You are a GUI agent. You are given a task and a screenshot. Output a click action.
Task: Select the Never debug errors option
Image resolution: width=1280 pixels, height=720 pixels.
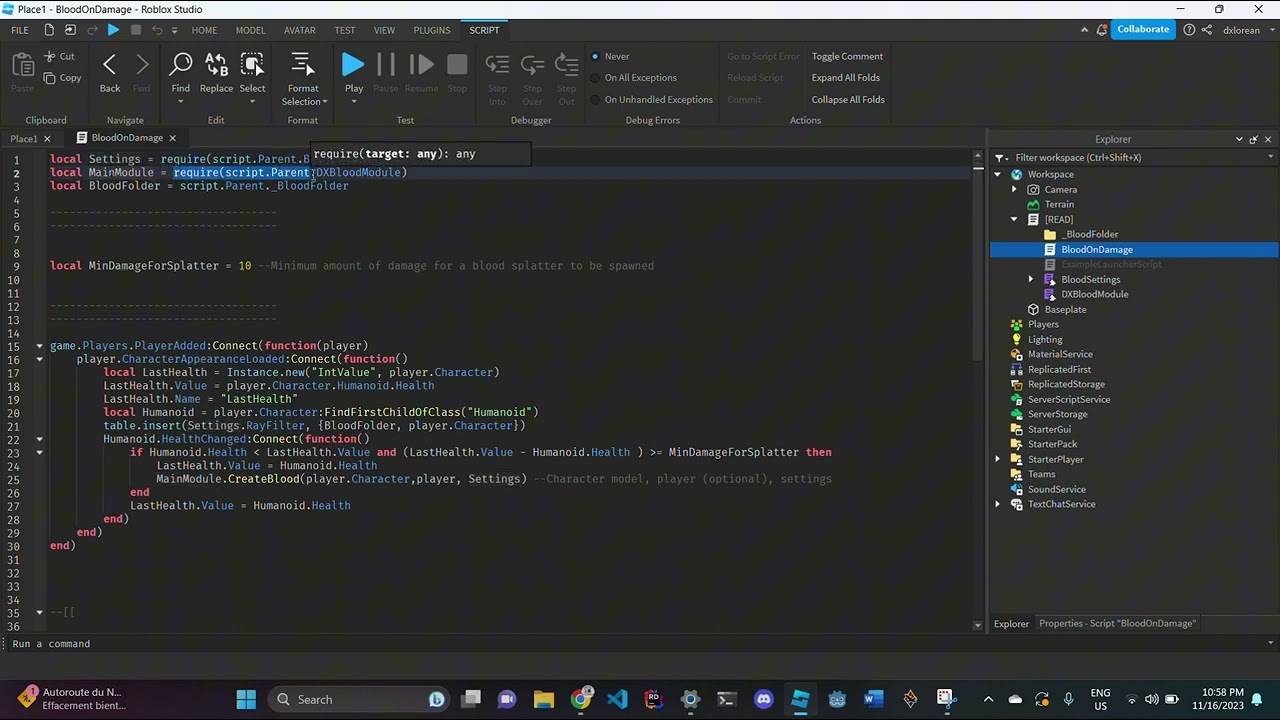(610, 56)
